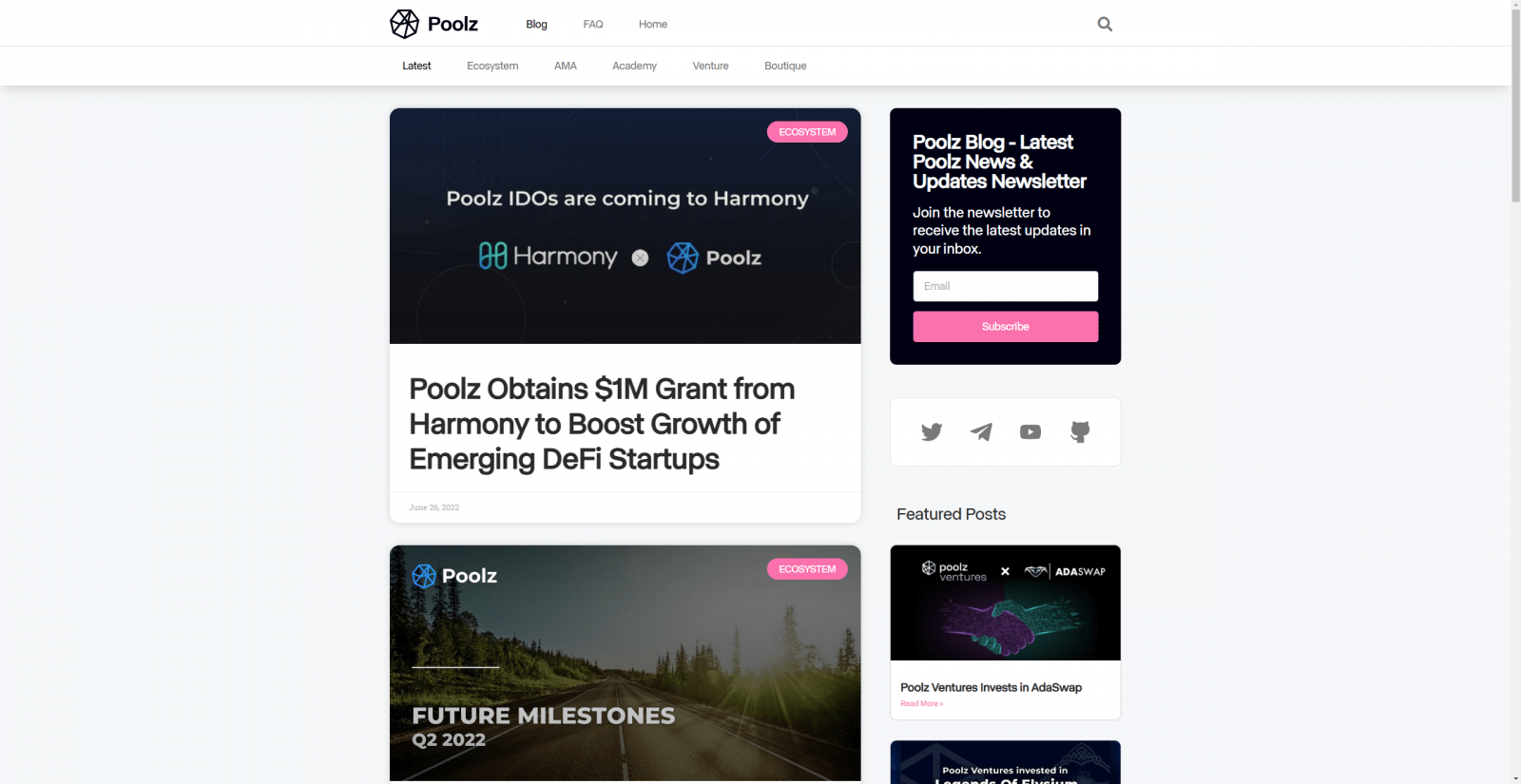Image resolution: width=1521 pixels, height=784 pixels.
Task: Open the Telegram paper plane icon
Action: [x=981, y=431]
